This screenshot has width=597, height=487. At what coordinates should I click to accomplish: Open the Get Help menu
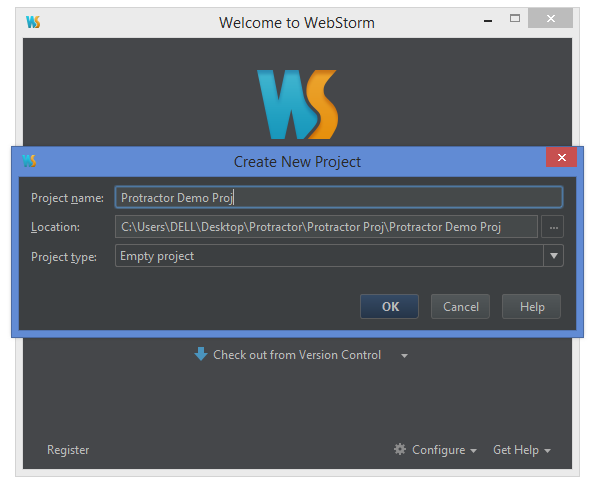coord(522,450)
